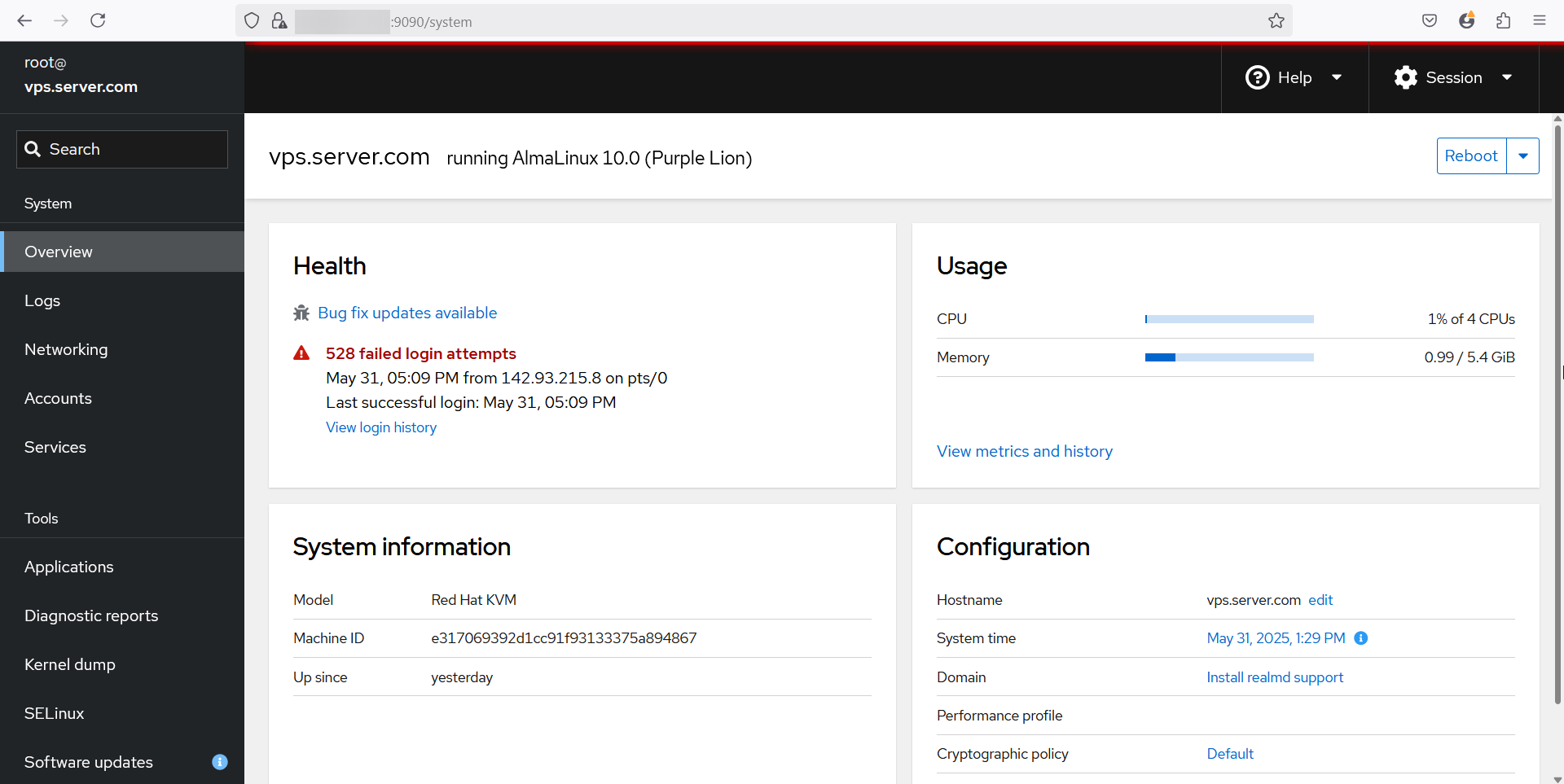Open the Kernel dump page

122,664
